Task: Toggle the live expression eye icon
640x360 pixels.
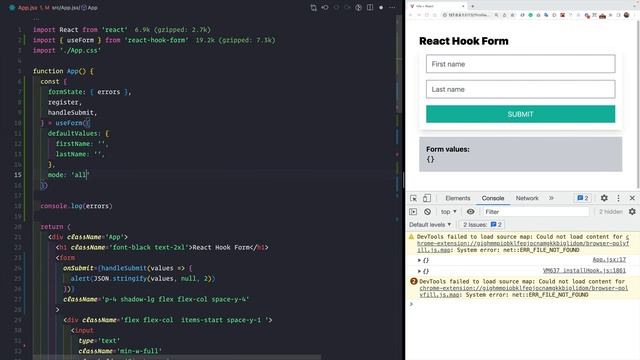Action: tap(471, 212)
